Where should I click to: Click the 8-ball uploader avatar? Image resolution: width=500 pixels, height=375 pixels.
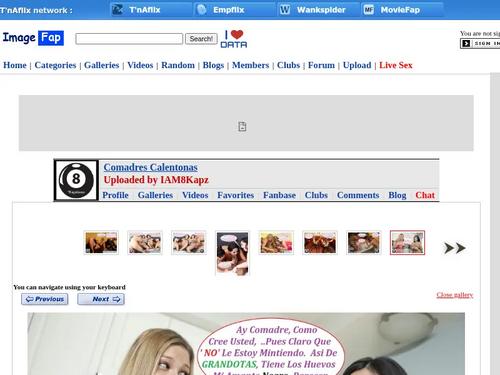76,180
